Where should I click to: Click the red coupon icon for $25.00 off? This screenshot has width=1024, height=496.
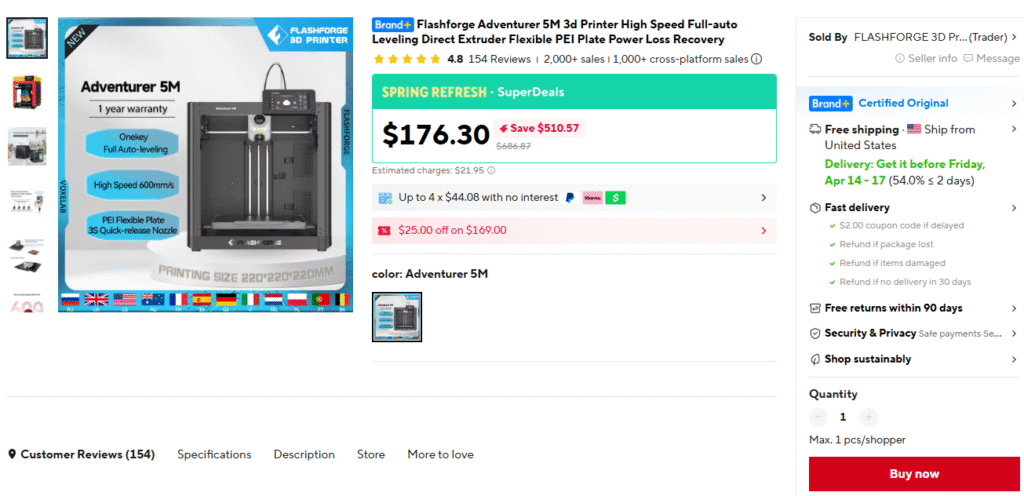pos(384,230)
